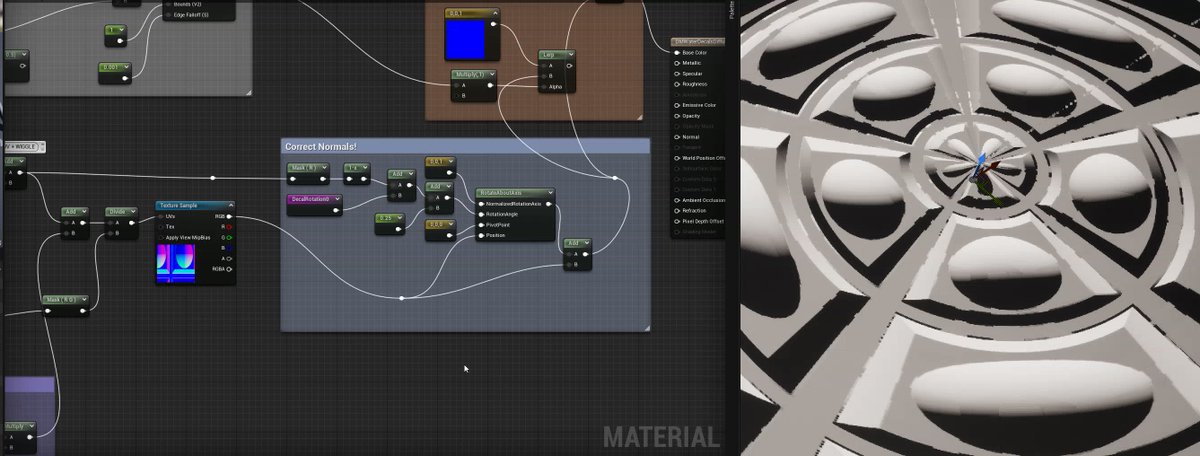Click the Normal input pin on material output
Screen dimensions: 1200x456
click(677, 137)
